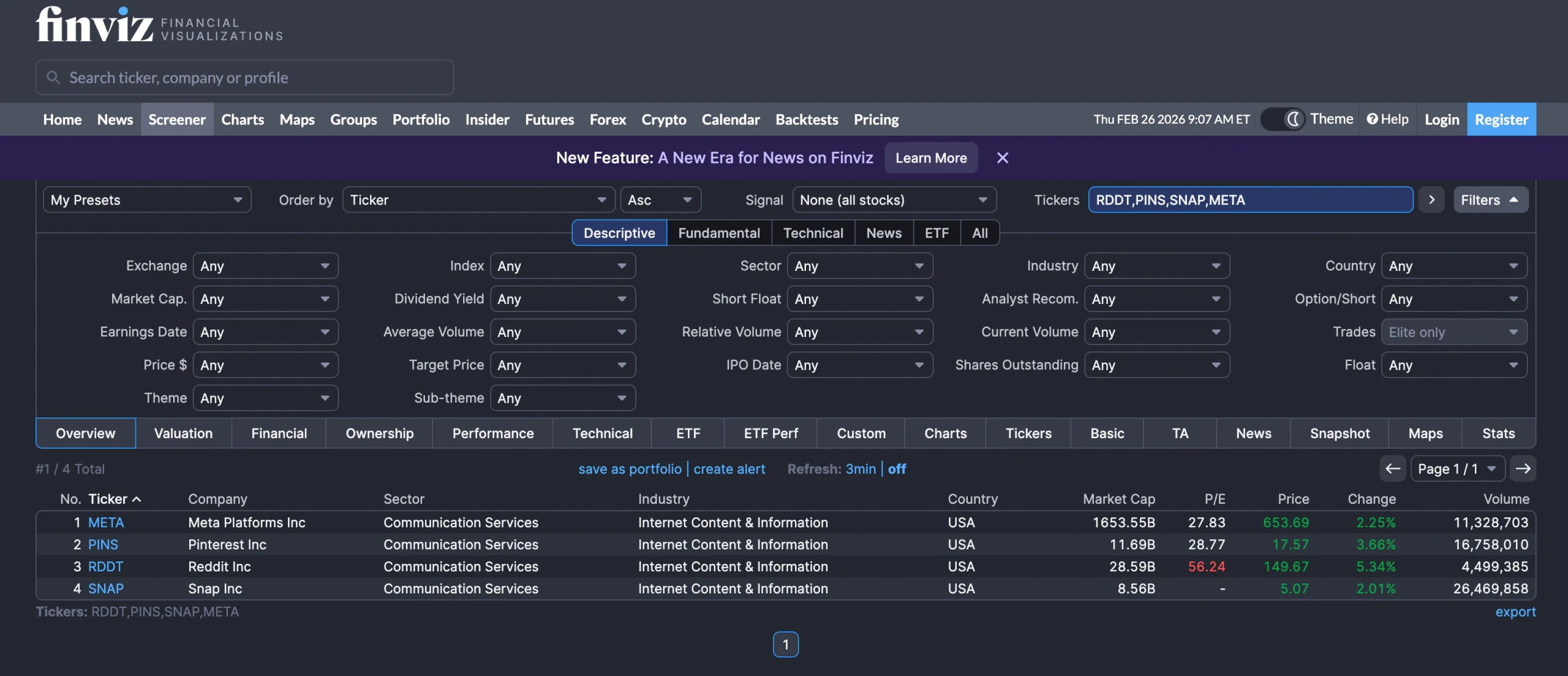Collapse the Filters panel
This screenshot has height=676, width=1568.
pyautogui.click(x=1490, y=200)
